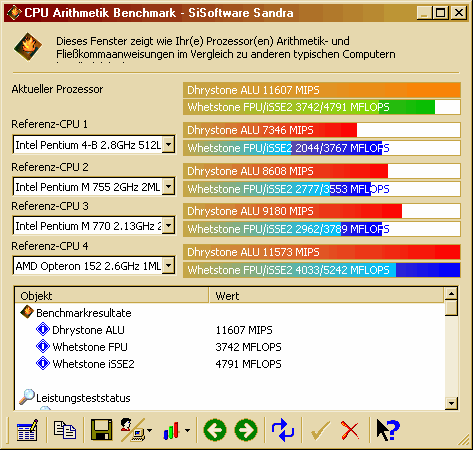Click the Dhrystone ALU 9180 MIPS bar
Image resolution: width=473 pixels, height=450 pixels.
pos(322,211)
